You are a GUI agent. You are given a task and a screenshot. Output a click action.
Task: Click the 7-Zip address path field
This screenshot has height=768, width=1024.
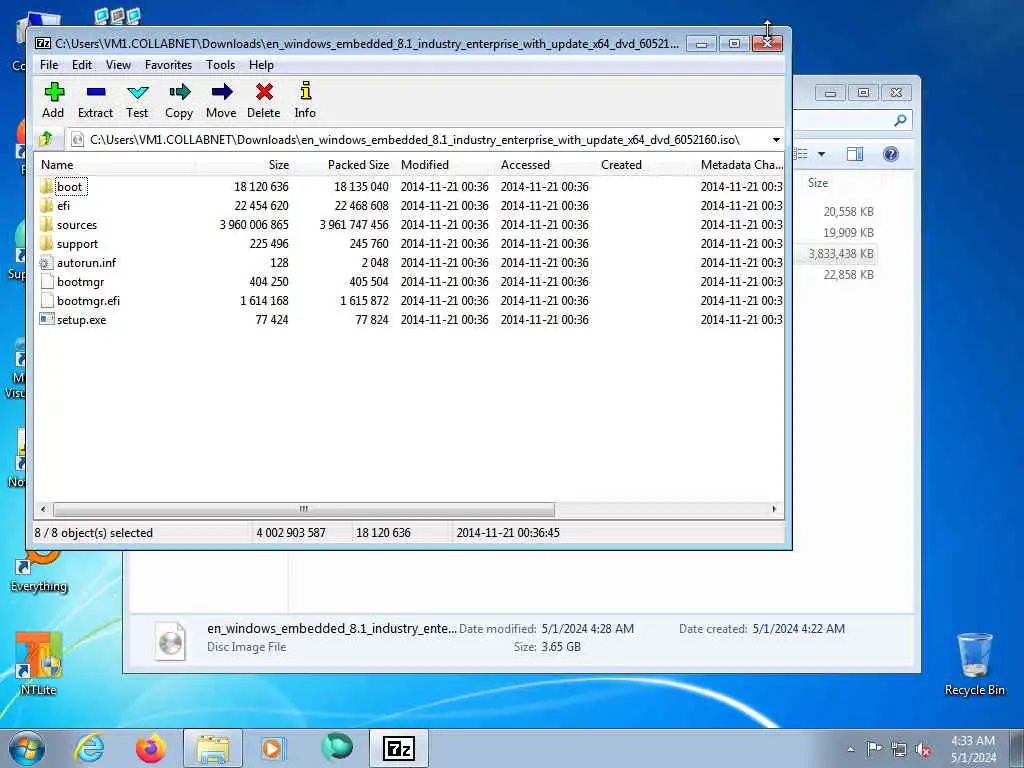click(418, 140)
